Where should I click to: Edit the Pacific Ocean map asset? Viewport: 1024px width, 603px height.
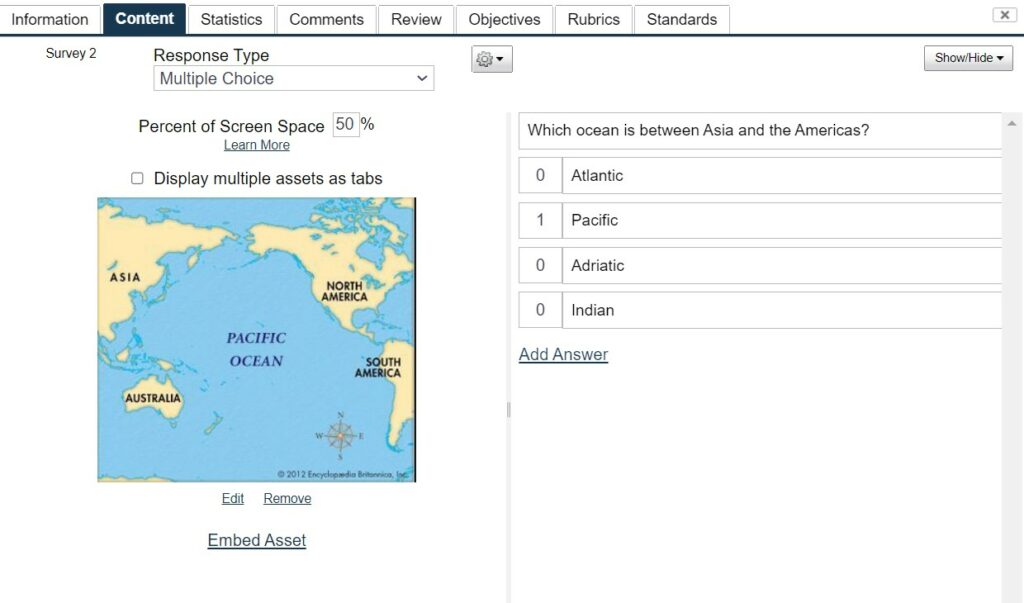pyautogui.click(x=232, y=498)
